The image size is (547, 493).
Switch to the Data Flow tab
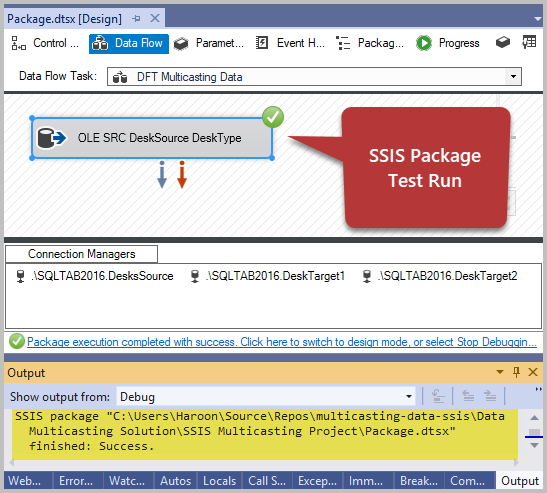click(x=129, y=44)
